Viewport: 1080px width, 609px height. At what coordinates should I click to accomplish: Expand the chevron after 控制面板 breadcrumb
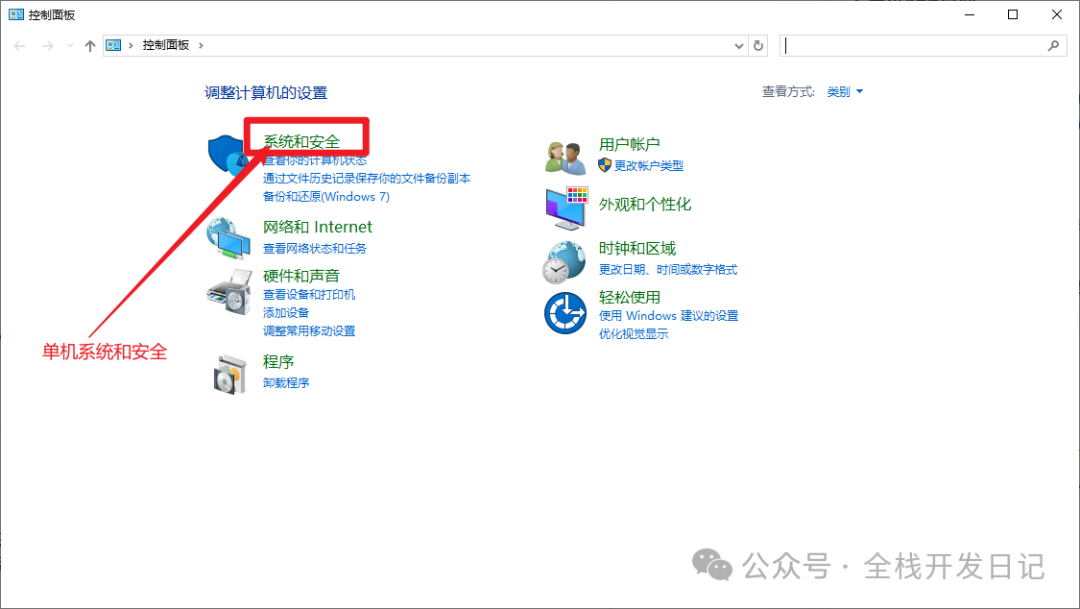(x=201, y=45)
